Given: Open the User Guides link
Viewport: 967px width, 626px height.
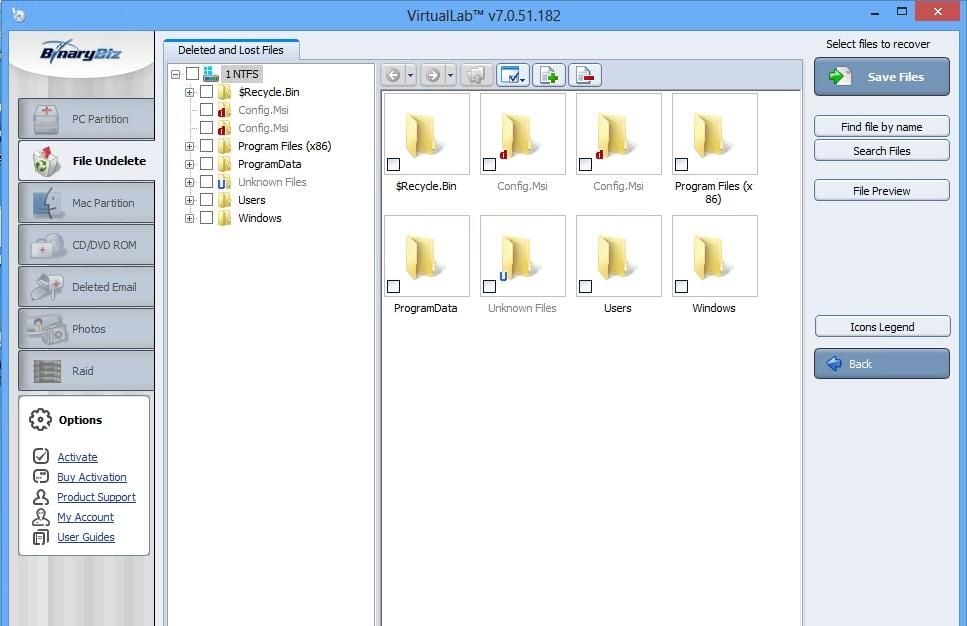Looking at the screenshot, I should pos(86,537).
